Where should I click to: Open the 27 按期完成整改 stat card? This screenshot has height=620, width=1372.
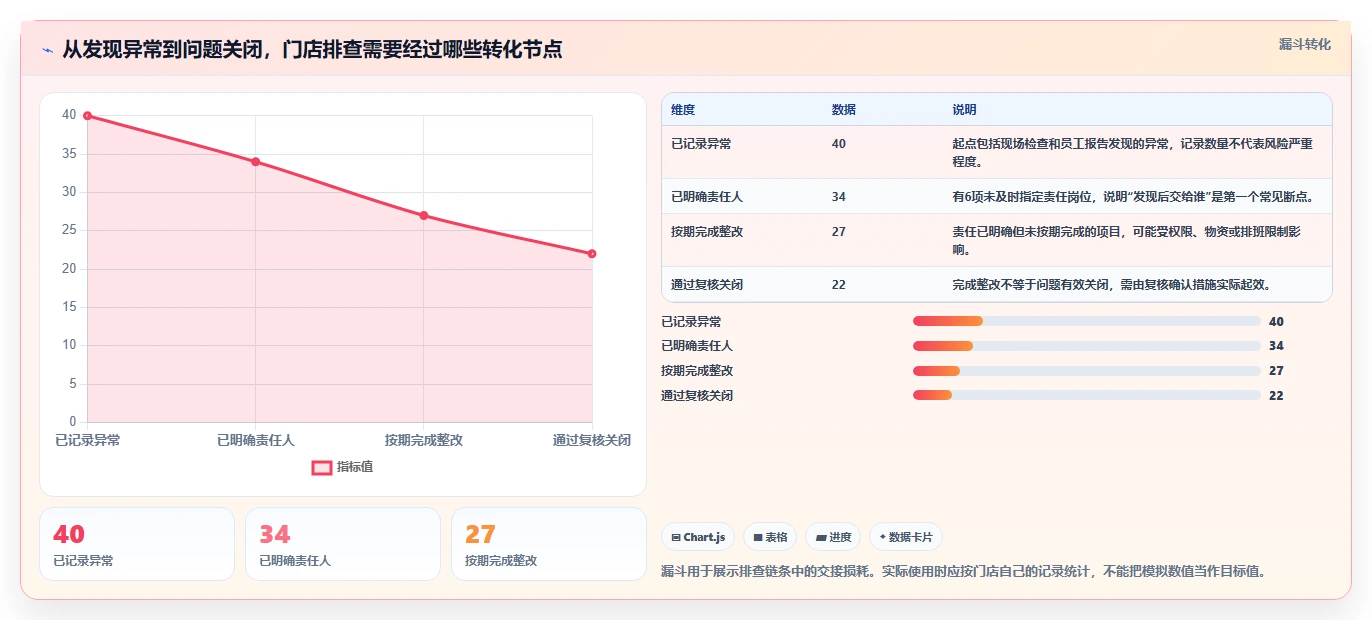pyautogui.click(x=549, y=544)
